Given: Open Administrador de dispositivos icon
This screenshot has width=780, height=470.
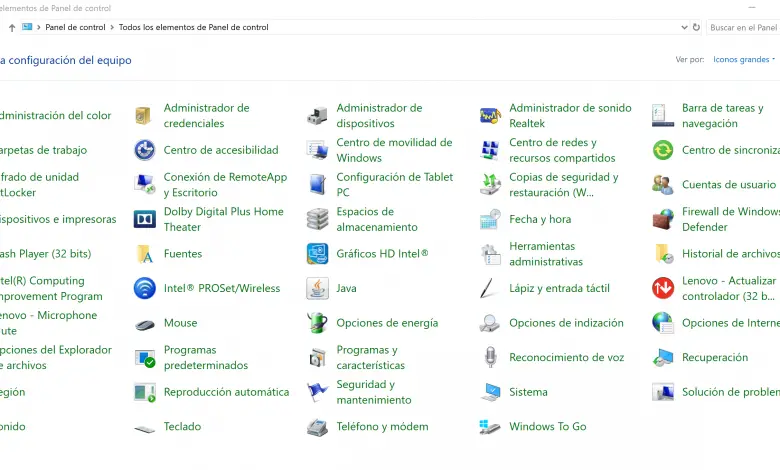Looking at the screenshot, I should point(317,115).
